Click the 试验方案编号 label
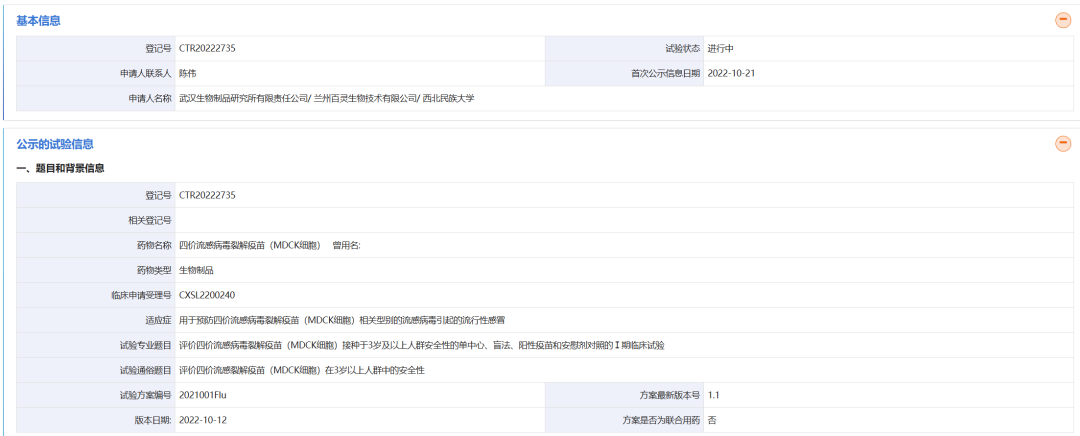Image resolution: width=1080 pixels, height=436 pixels. [x=145, y=395]
